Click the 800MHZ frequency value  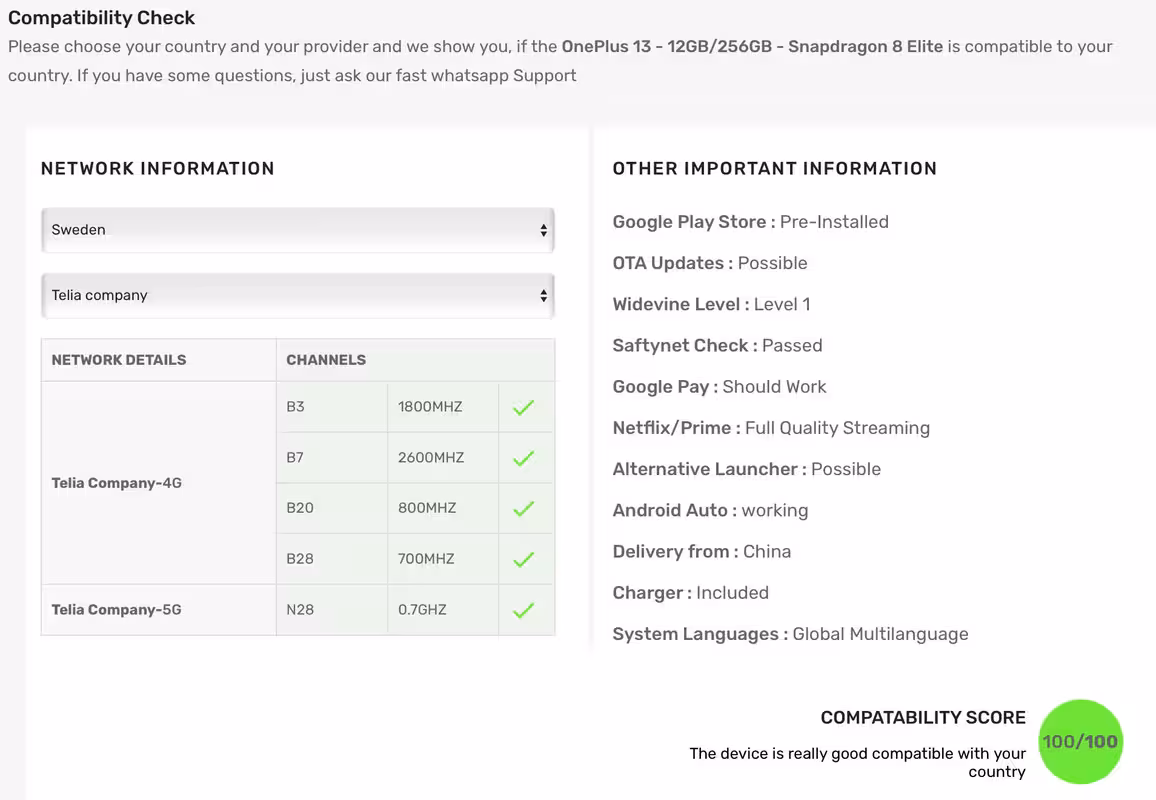427,508
